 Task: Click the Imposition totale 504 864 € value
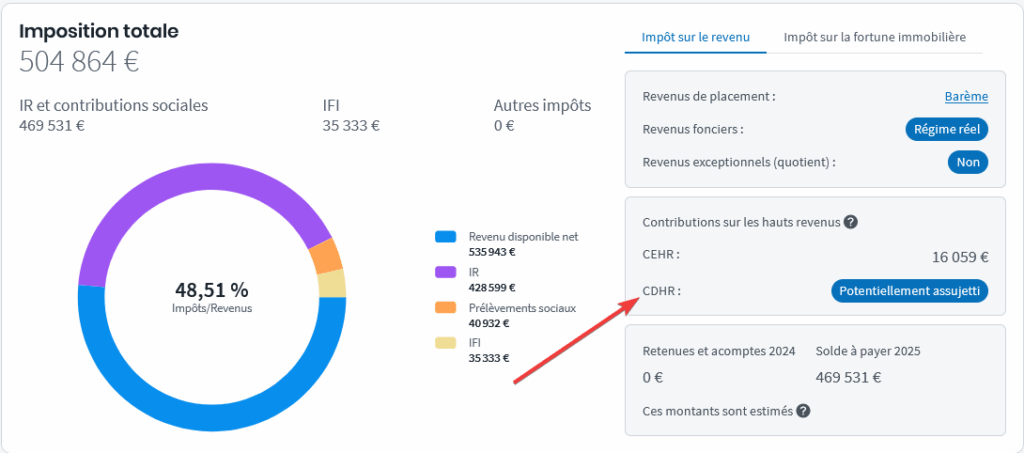tap(79, 62)
